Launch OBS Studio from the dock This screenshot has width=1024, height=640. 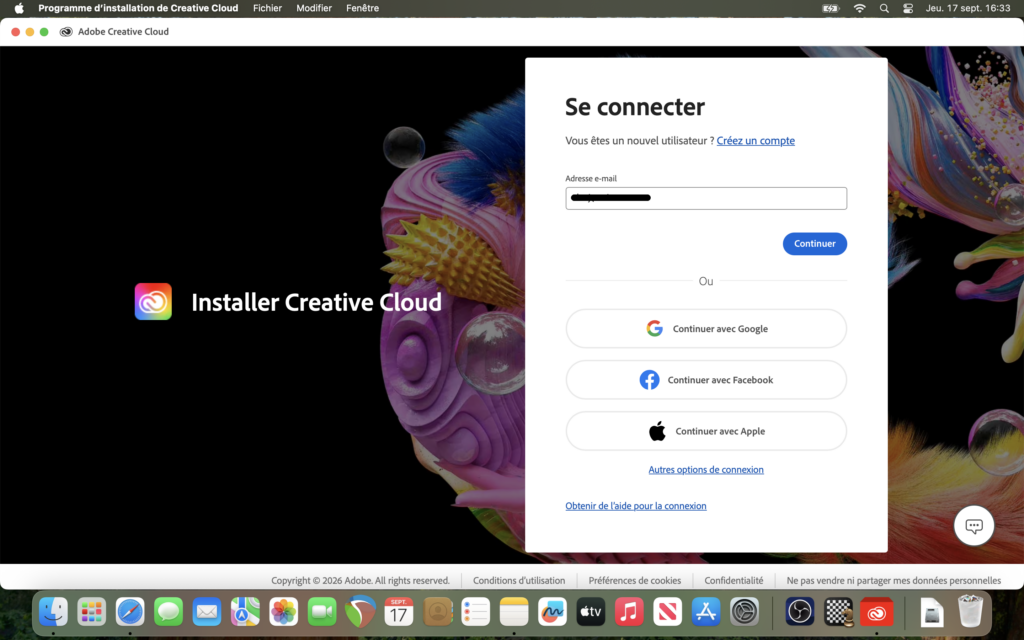click(800, 612)
